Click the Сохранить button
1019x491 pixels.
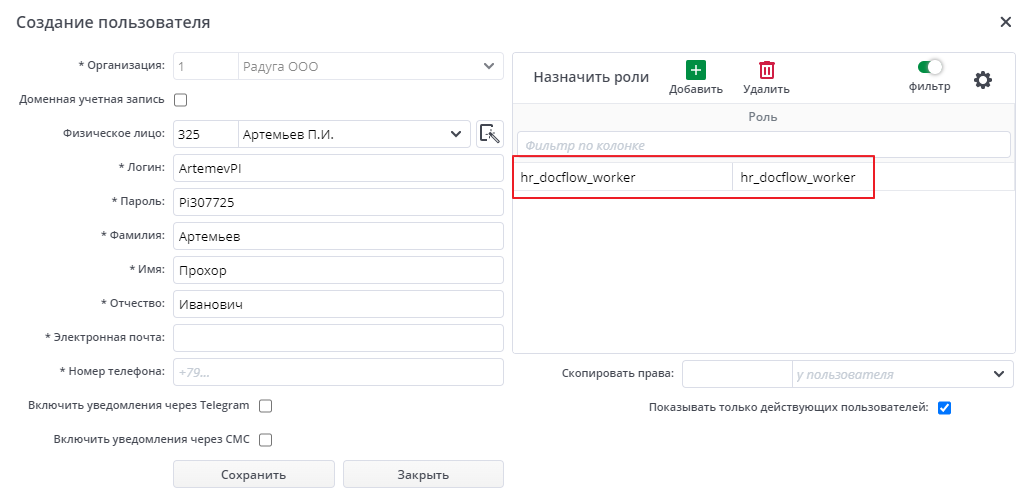(x=254, y=474)
